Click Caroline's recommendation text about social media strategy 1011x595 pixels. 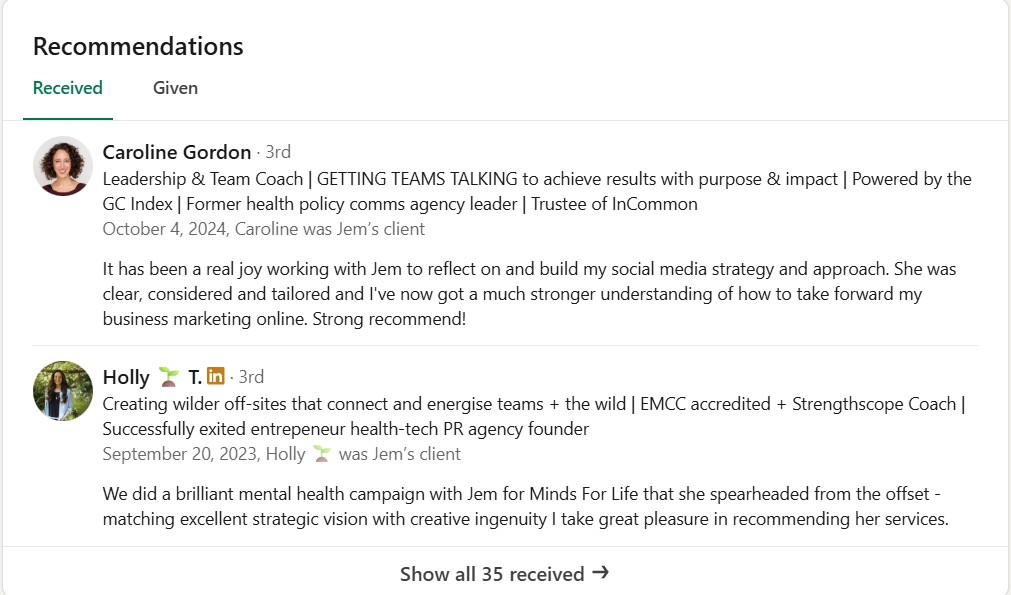point(529,294)
